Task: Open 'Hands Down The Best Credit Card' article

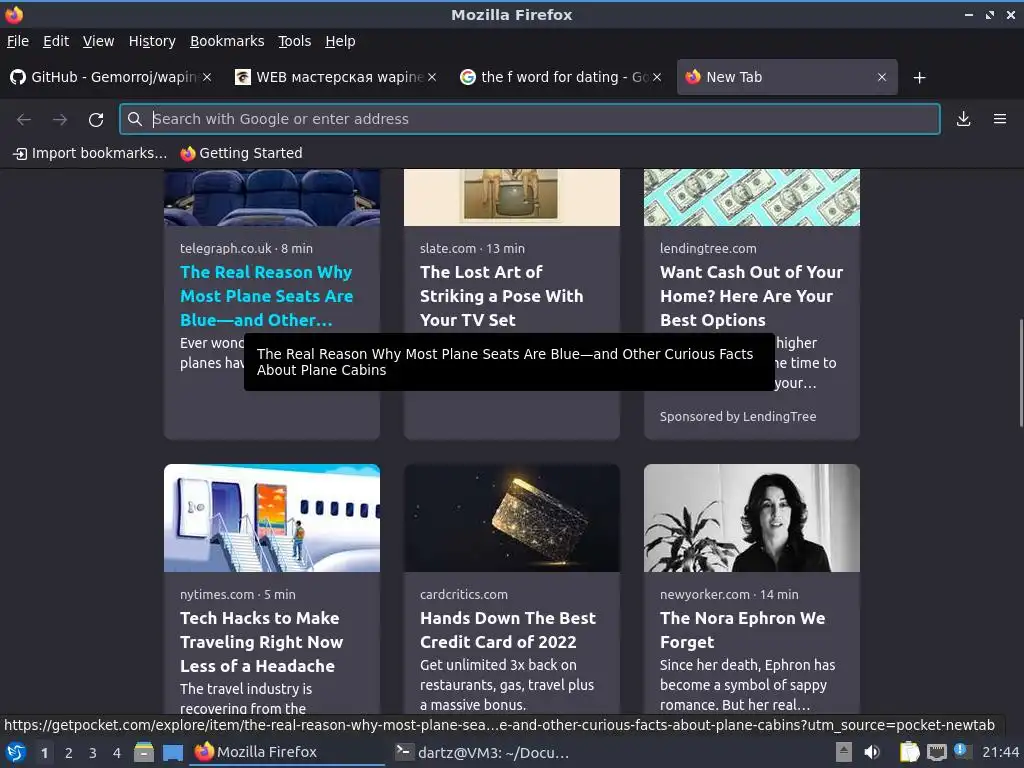Action: coord(507,630)
